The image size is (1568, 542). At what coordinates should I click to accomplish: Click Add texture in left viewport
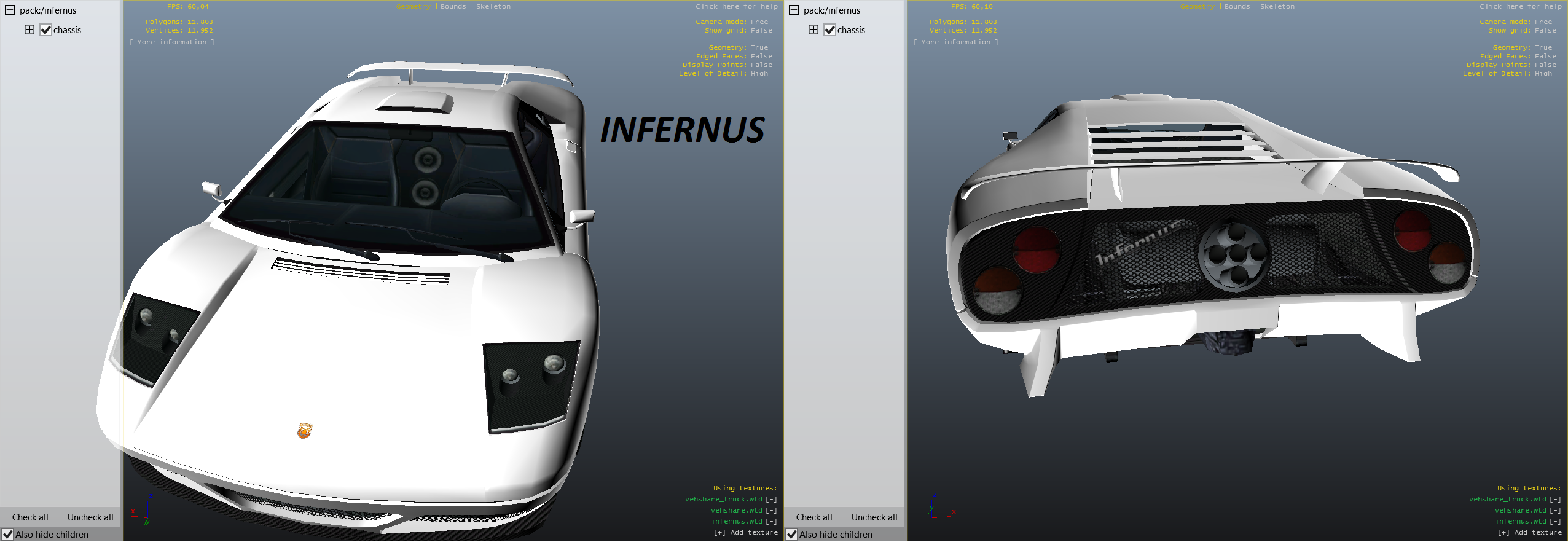tap(746, 533)
